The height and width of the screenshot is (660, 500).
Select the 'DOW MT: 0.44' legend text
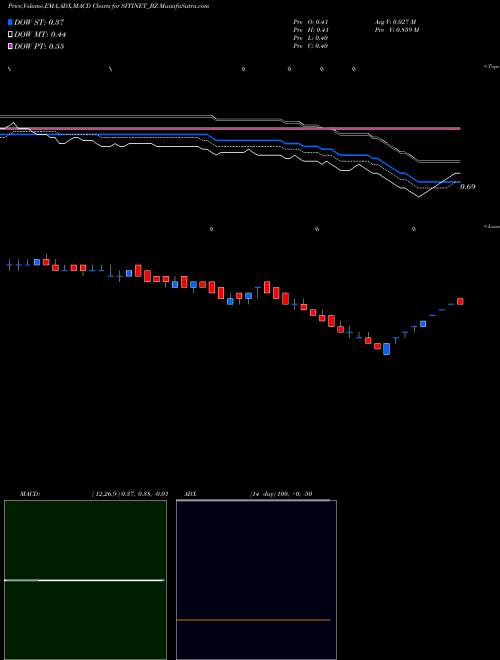click(40, 35)
